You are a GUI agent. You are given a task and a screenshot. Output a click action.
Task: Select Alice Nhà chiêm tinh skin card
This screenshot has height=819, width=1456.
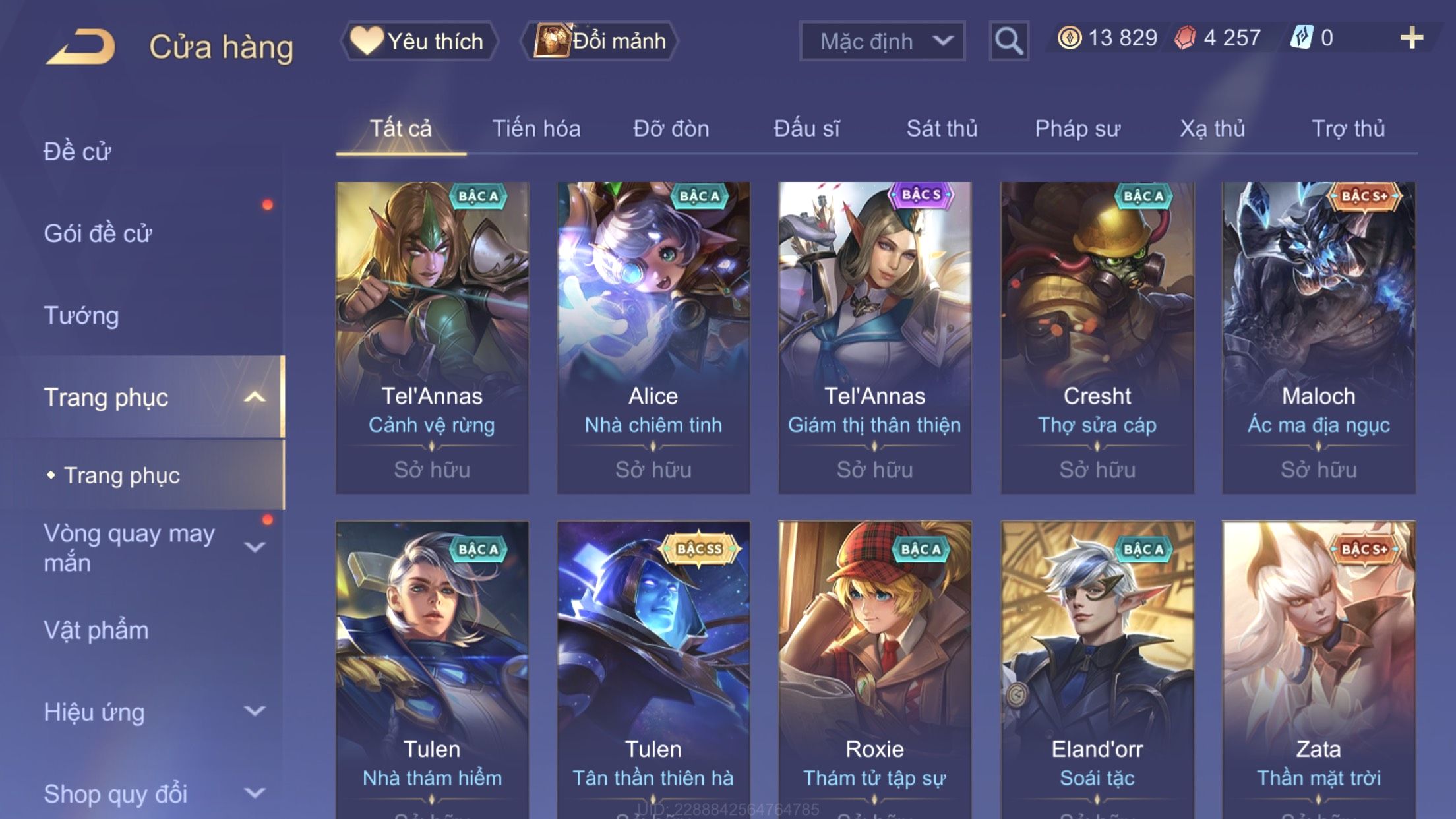coord(653,338)
